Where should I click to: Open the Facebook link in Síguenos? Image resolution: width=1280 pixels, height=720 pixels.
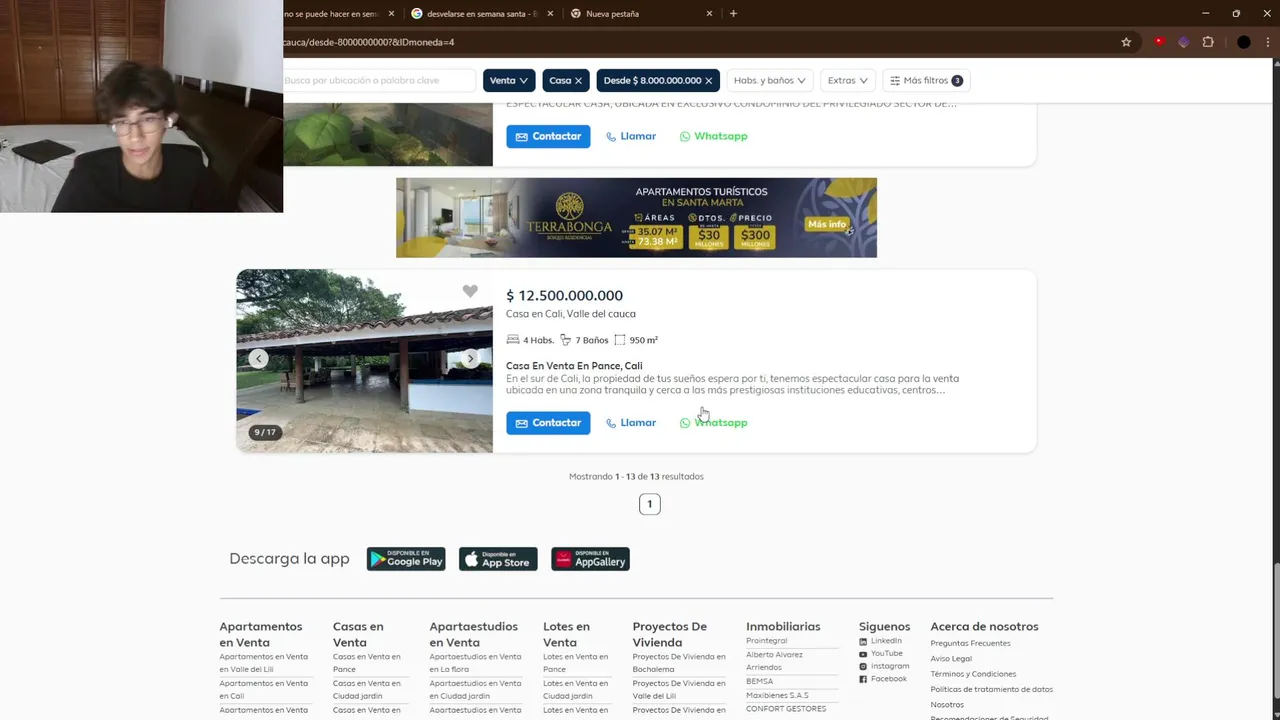point(883,679)
